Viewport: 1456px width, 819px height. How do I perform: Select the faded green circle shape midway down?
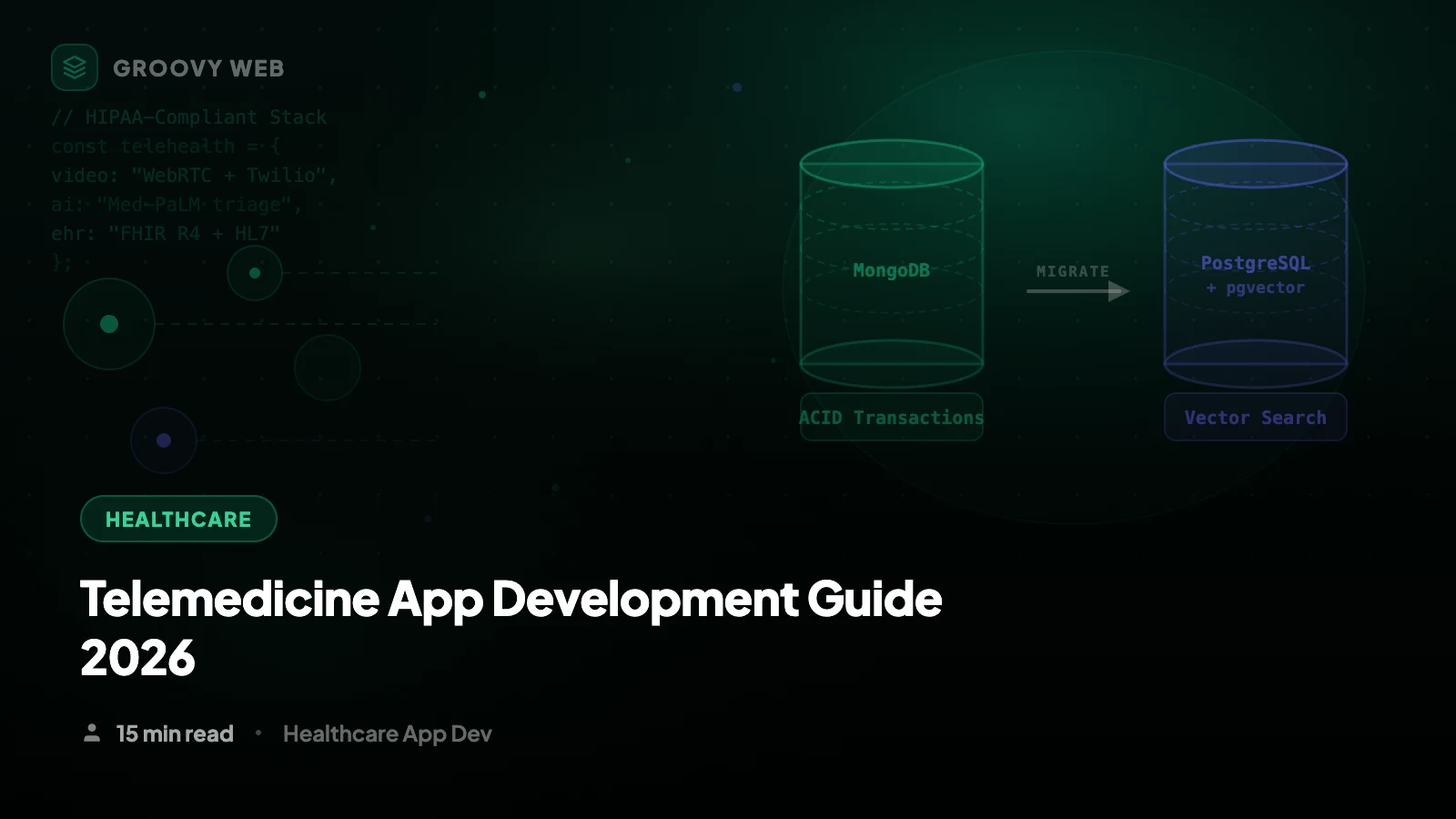(327, 367)
